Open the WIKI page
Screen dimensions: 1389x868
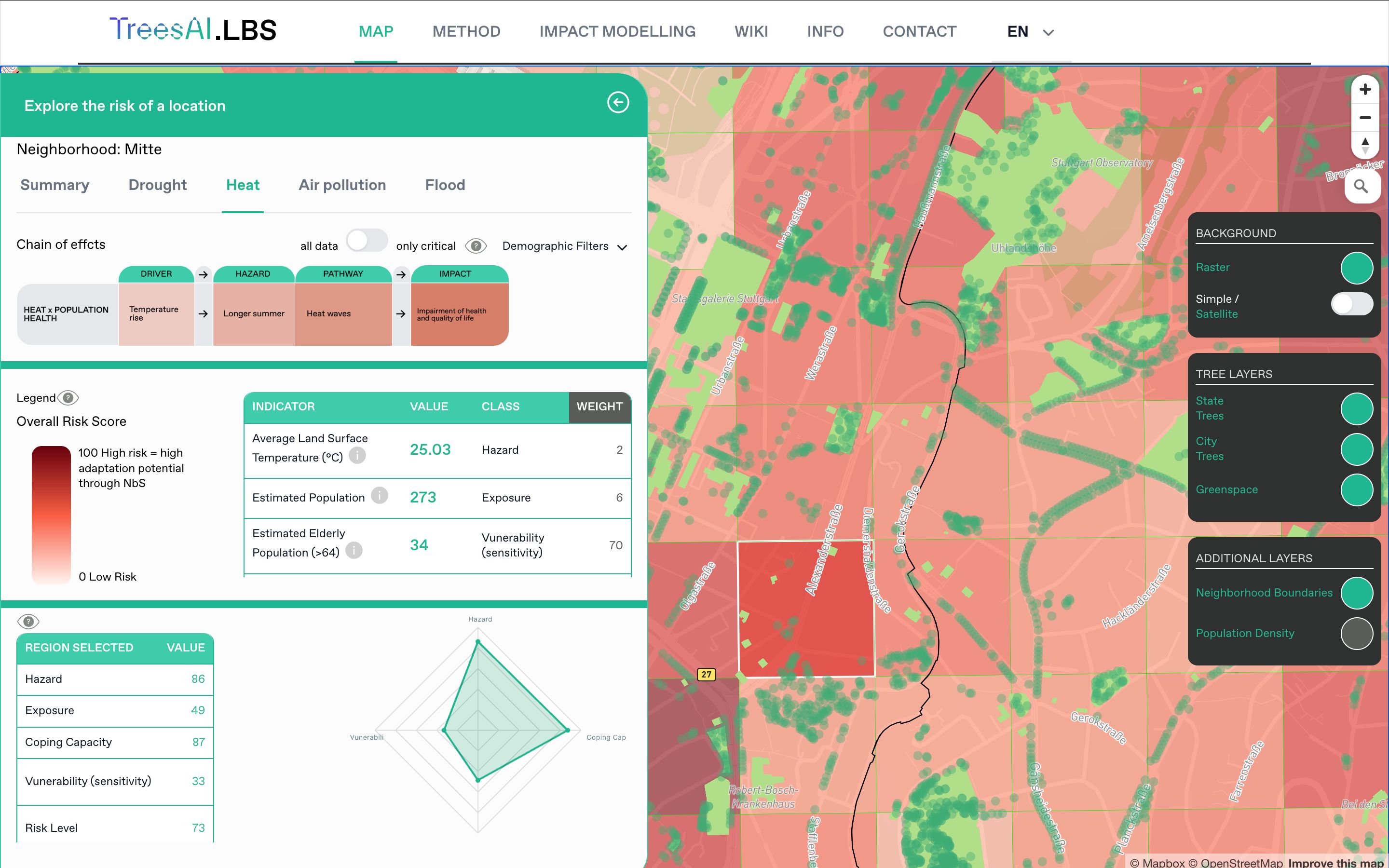click(x=751, y=31)
